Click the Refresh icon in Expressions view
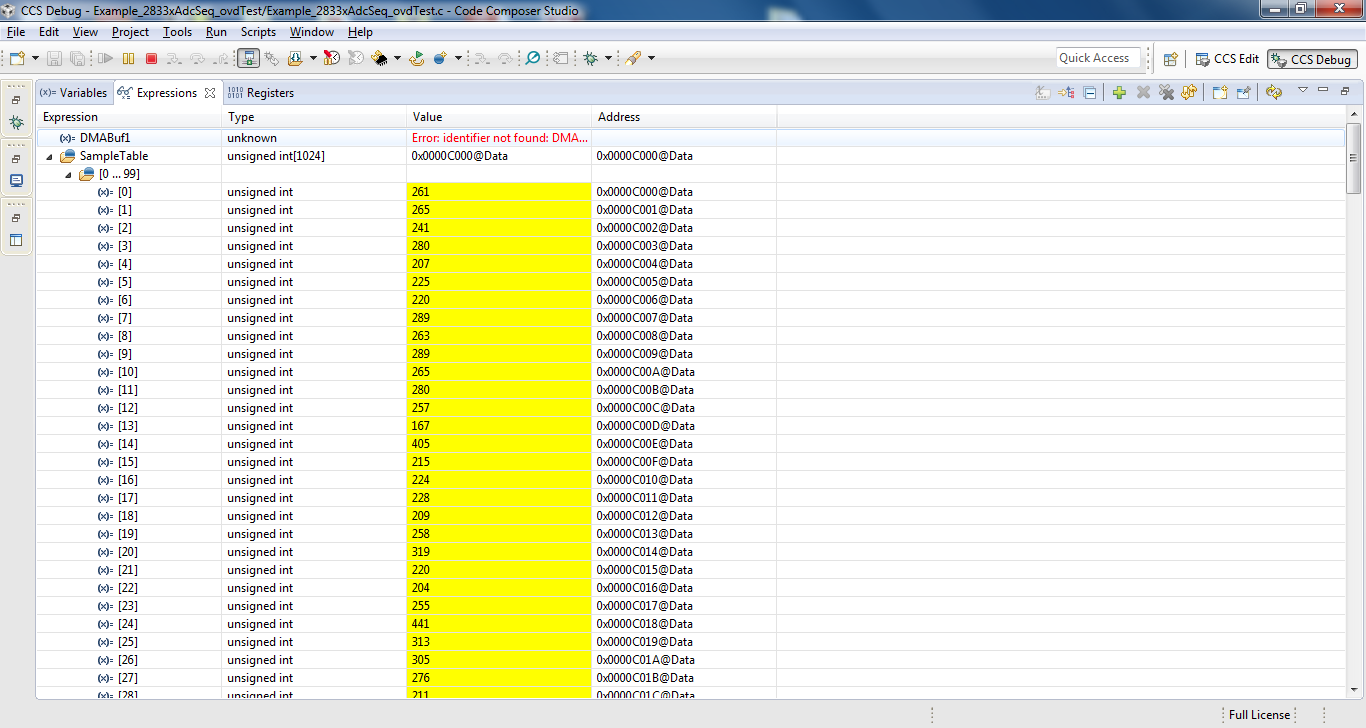1366x728 pixels. pyautogui.click(x=1189, y=93)
